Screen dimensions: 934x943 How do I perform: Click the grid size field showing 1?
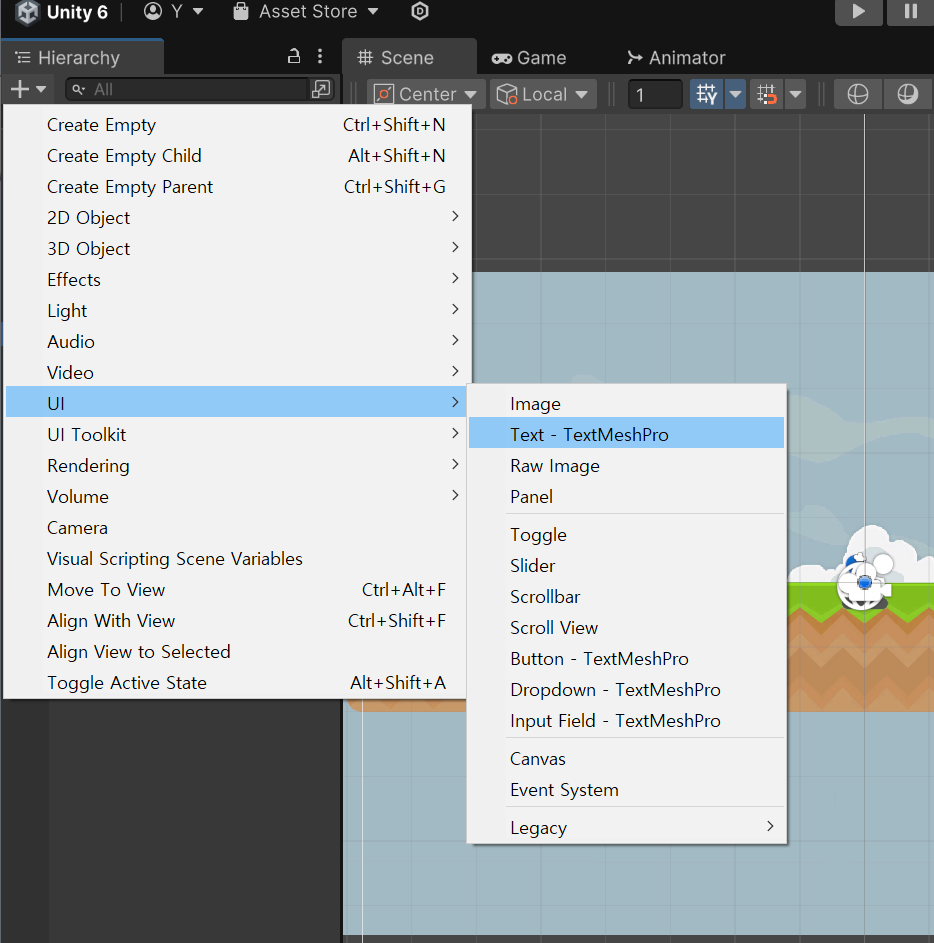(x=655, y=94)
